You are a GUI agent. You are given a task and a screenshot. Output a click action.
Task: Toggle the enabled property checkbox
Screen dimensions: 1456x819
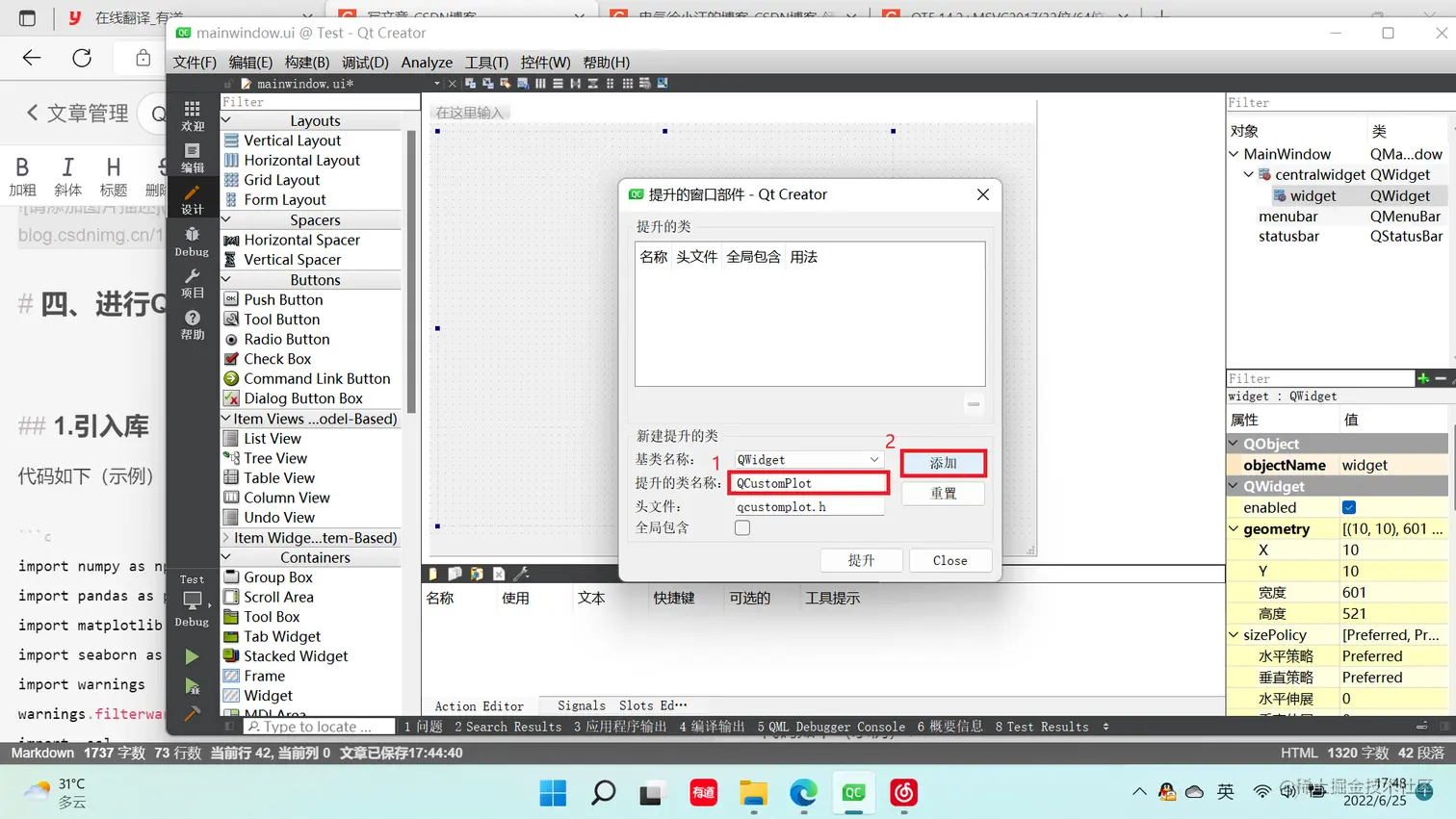(1349, 507)
